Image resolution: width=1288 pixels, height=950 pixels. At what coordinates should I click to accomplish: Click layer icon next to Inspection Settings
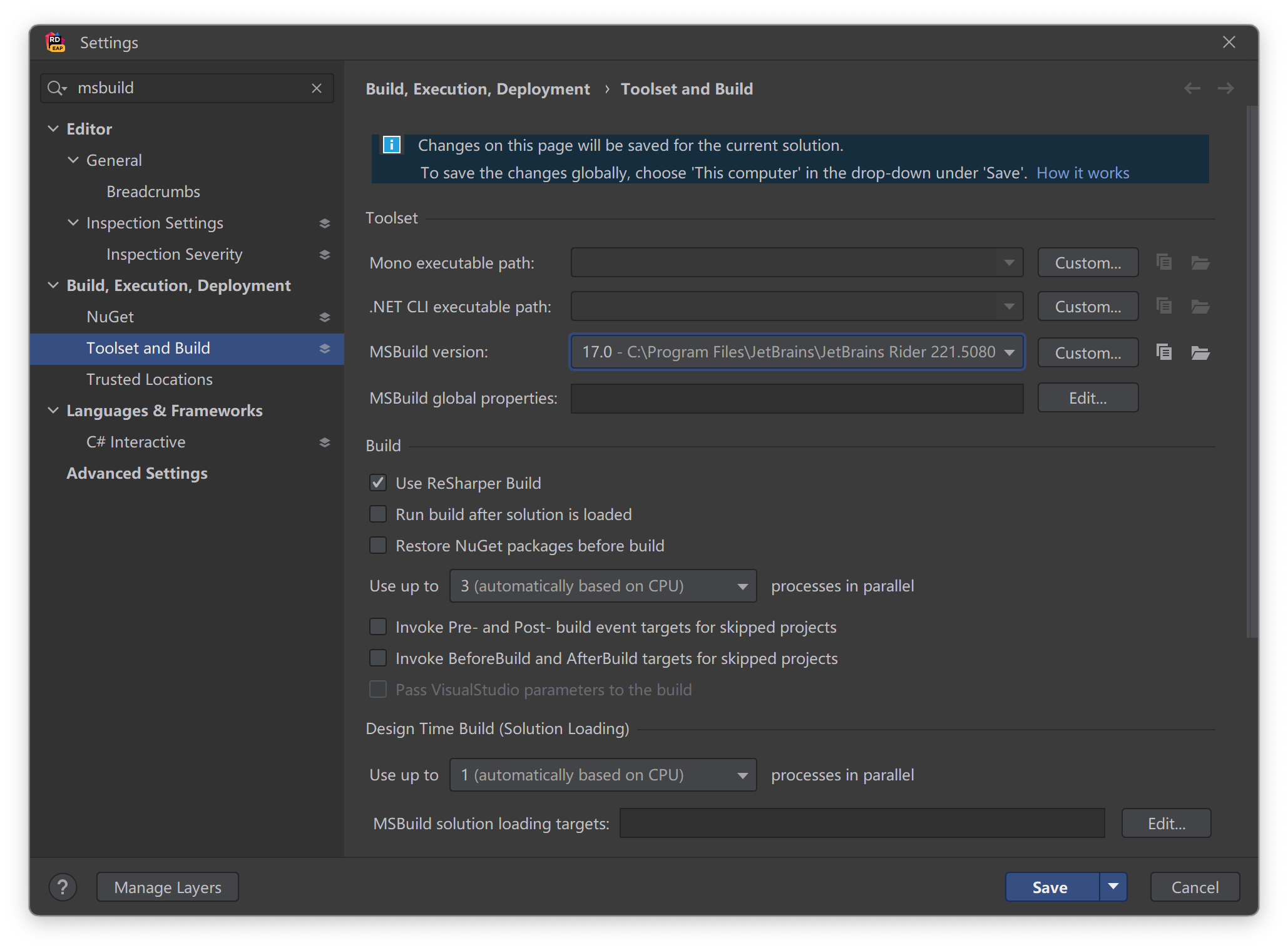[324, 223]
